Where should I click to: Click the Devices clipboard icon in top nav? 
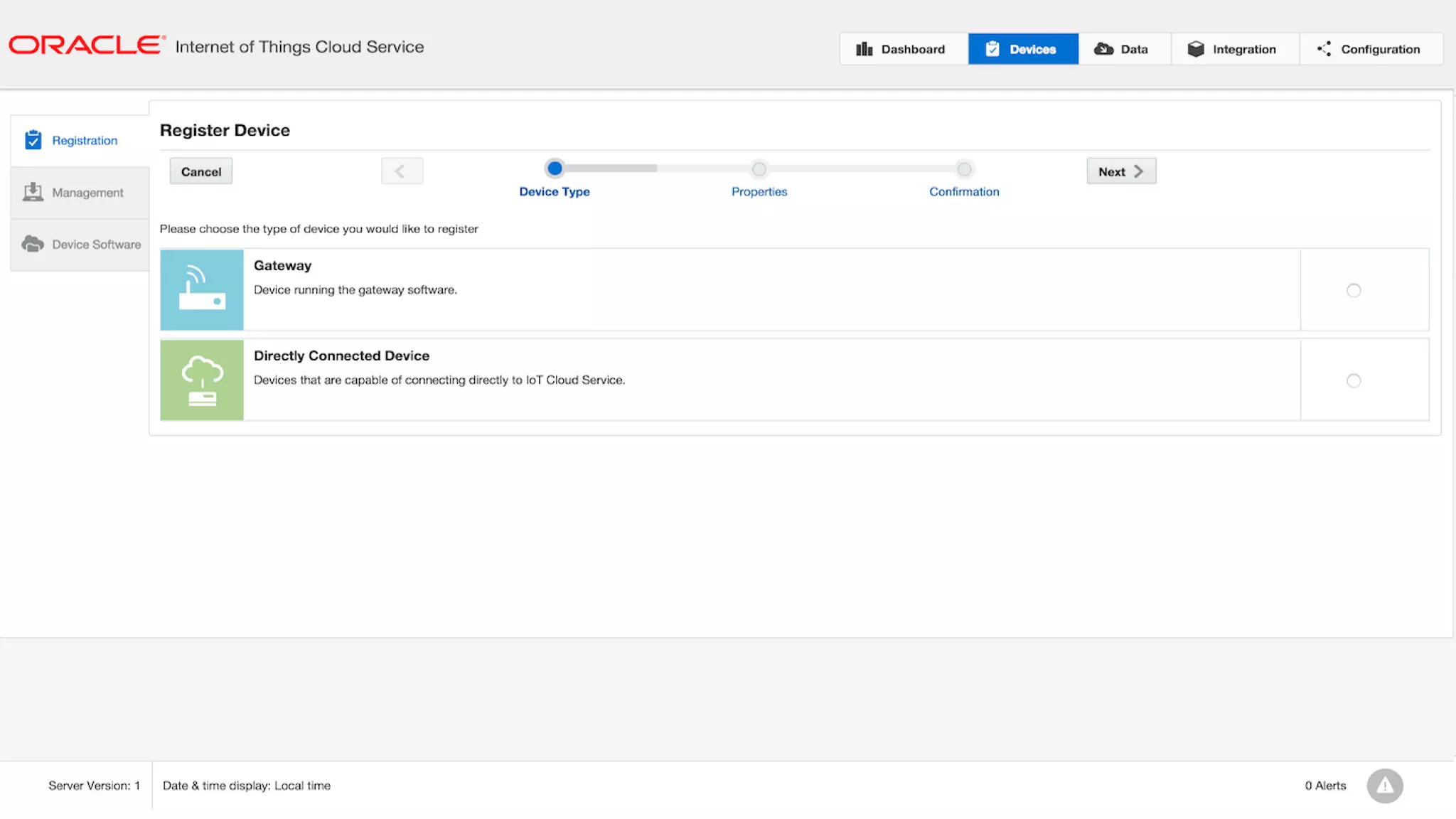coord(992,49)
